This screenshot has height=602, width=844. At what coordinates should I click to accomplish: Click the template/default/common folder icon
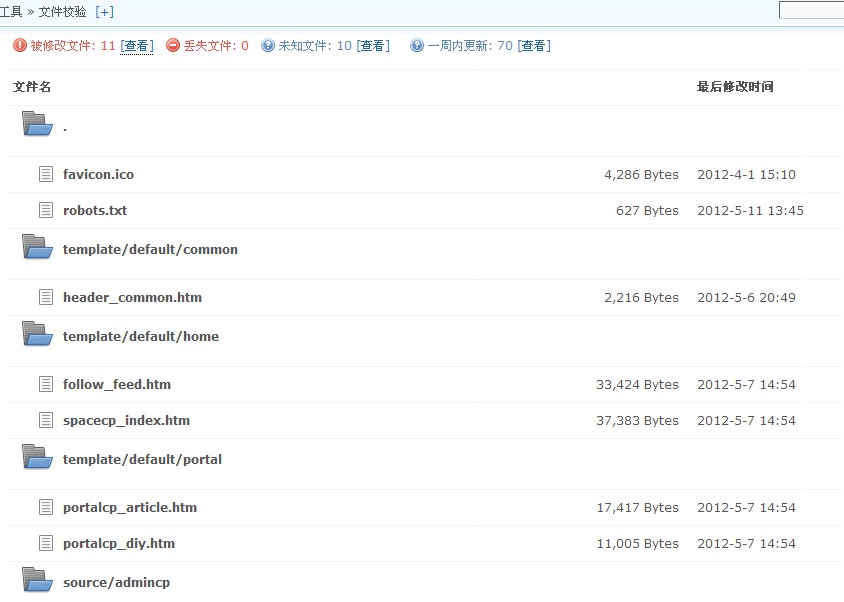coord(37,248)
